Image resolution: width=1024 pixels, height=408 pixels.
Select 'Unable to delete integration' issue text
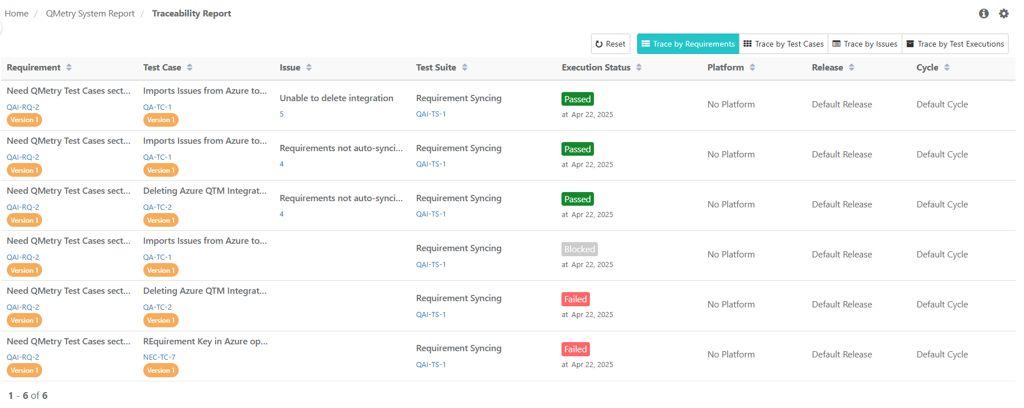[336, 98]
